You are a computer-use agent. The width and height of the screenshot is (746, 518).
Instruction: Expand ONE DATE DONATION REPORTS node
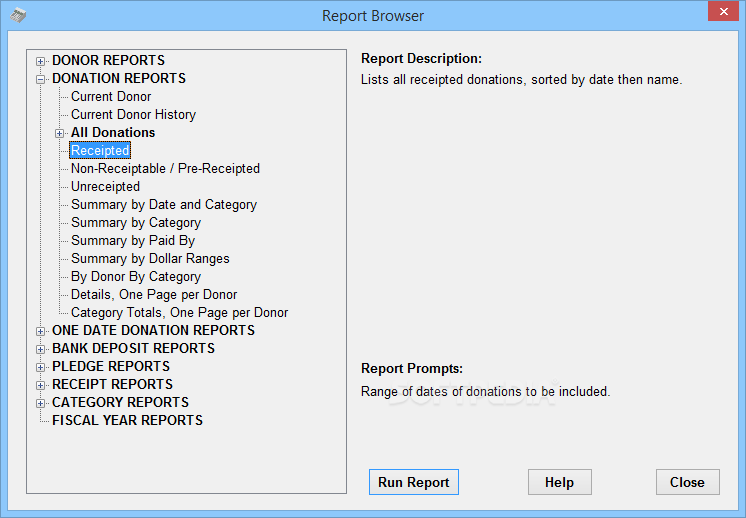coord(40,332)
